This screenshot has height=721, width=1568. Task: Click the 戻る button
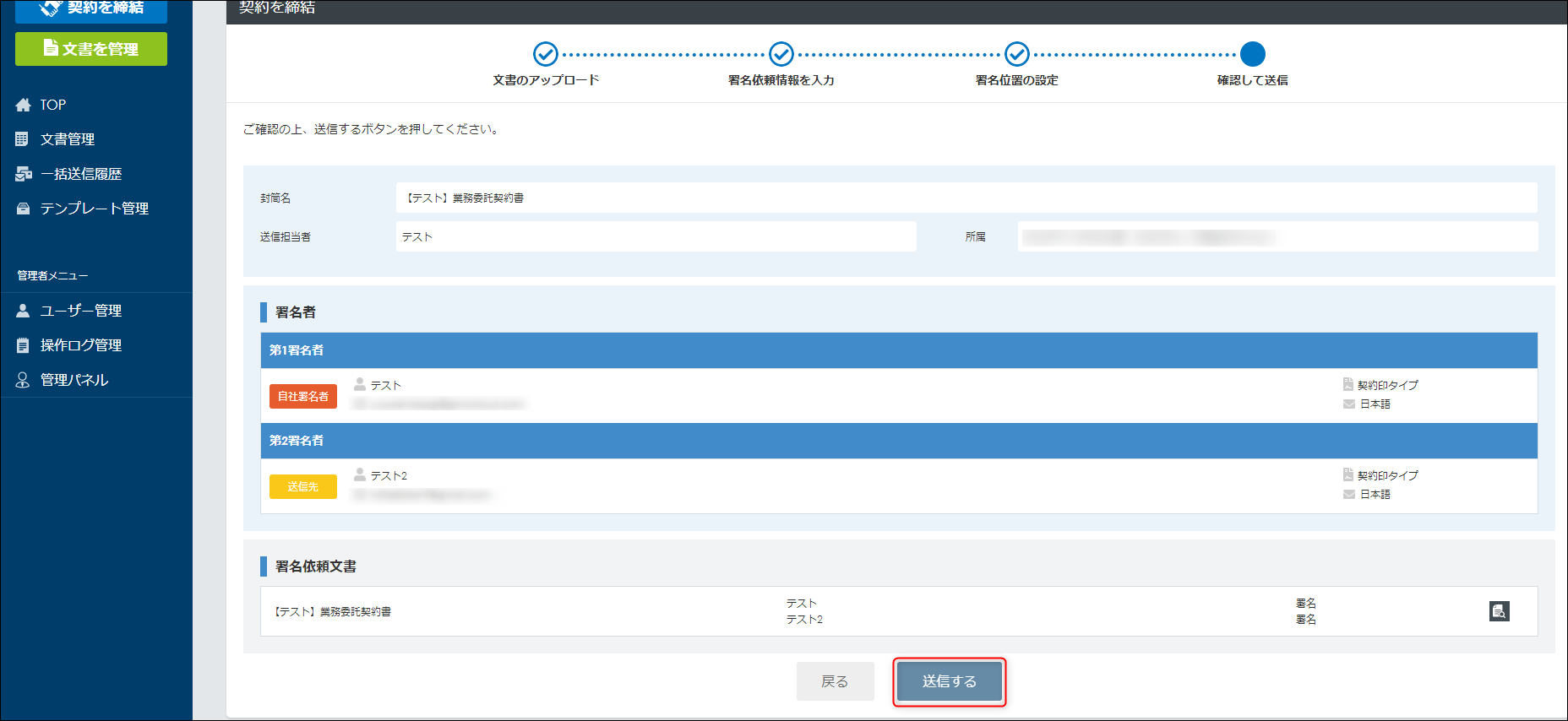[x=835, y=681]
